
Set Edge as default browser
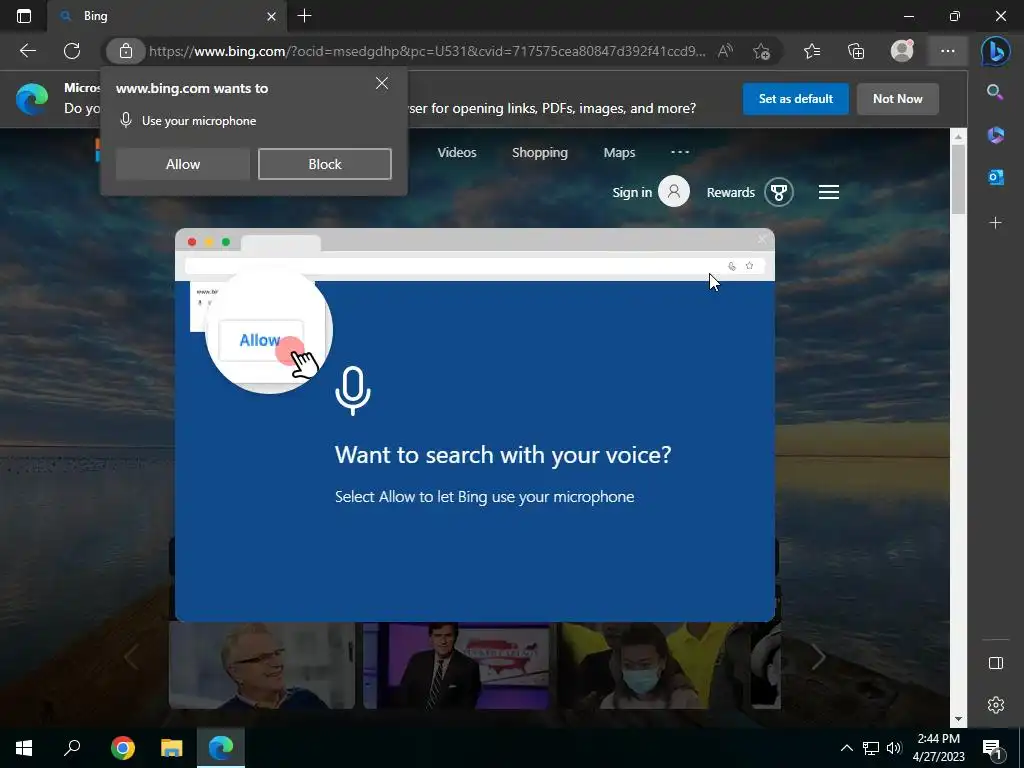(795, 99)
